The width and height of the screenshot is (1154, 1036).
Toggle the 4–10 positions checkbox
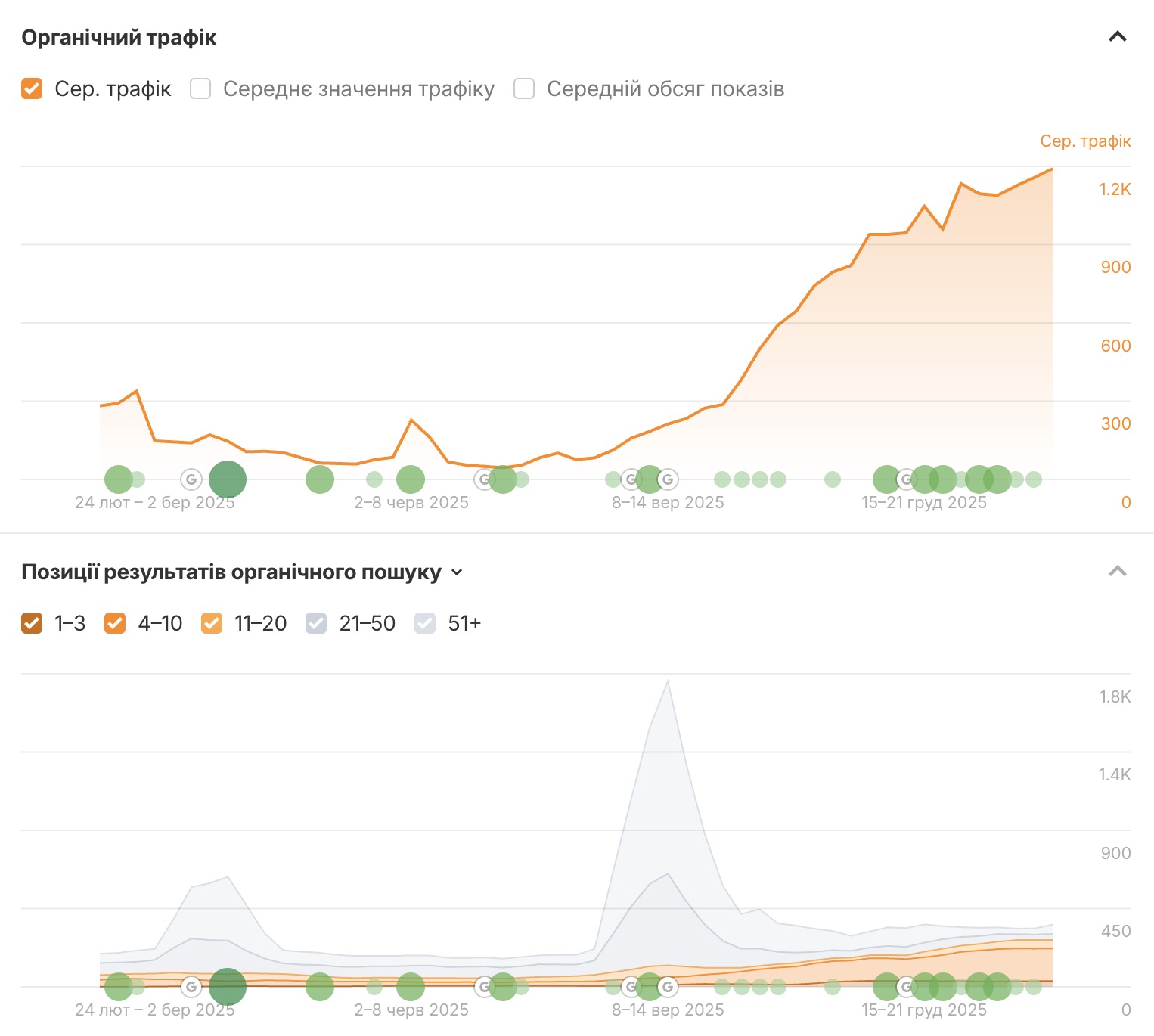coord(115,623)
